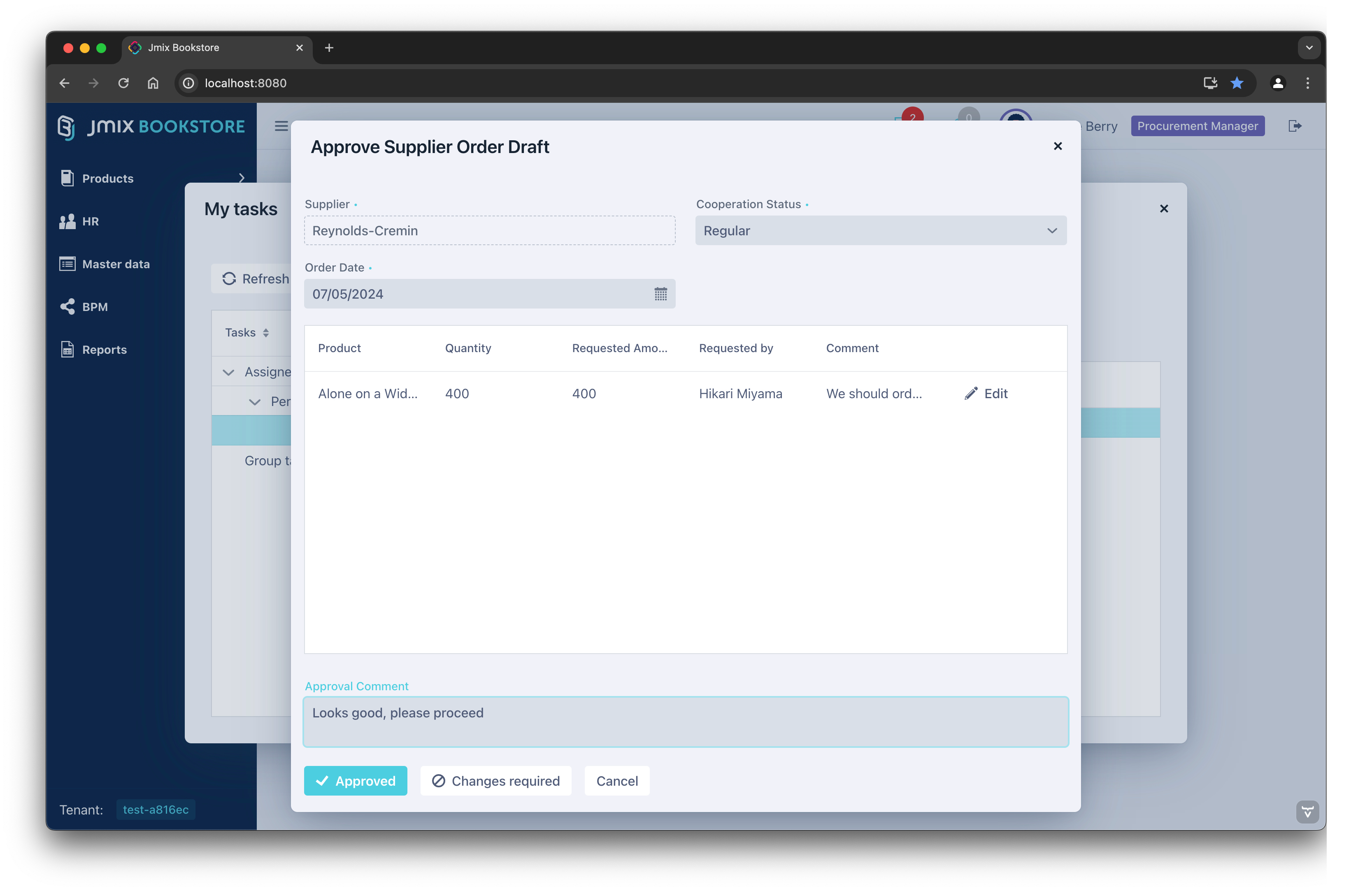Collapse the Assigned tasks tree node

point(228,372)
